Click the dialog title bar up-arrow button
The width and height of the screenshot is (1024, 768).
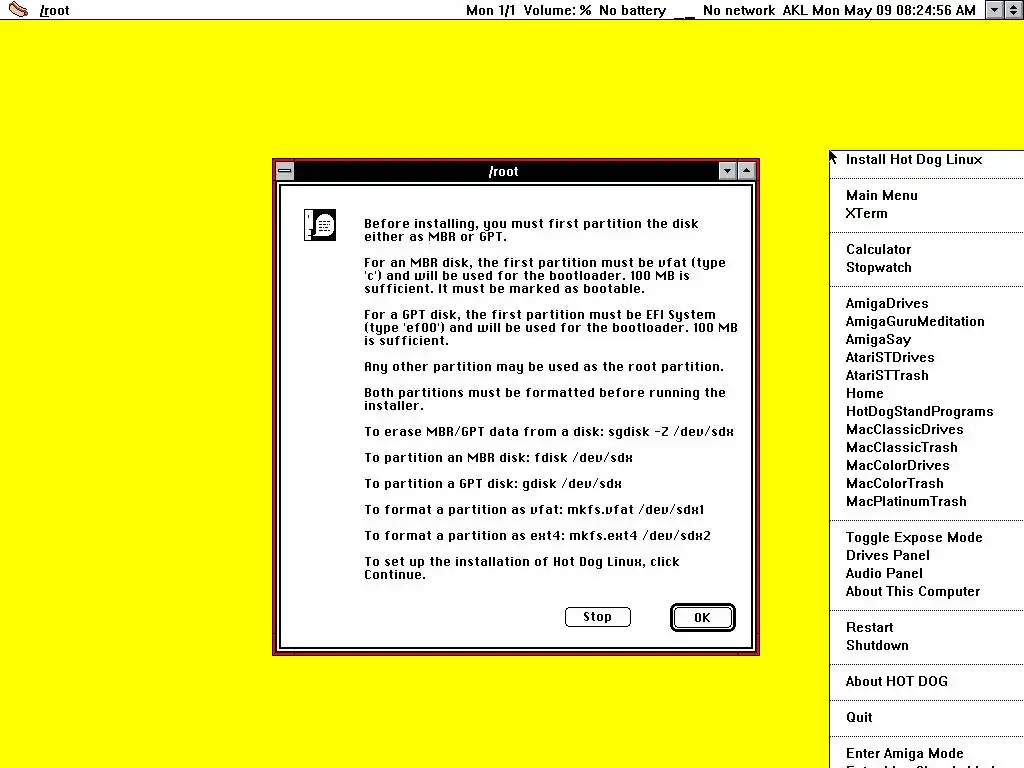pyautogui.click(x=746, y=171)
